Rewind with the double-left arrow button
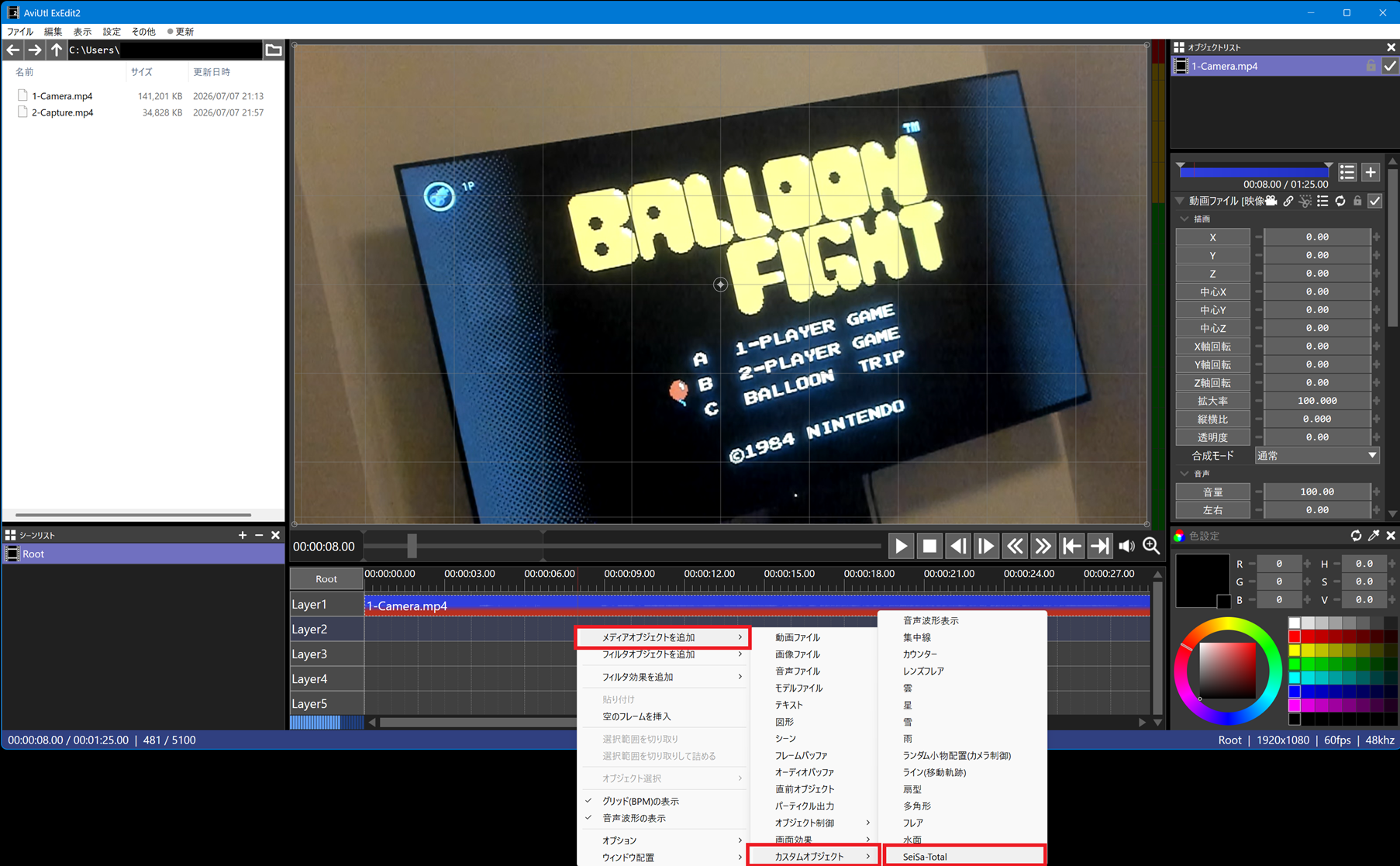This screenshot has width=1400, height=866. 1015,547
